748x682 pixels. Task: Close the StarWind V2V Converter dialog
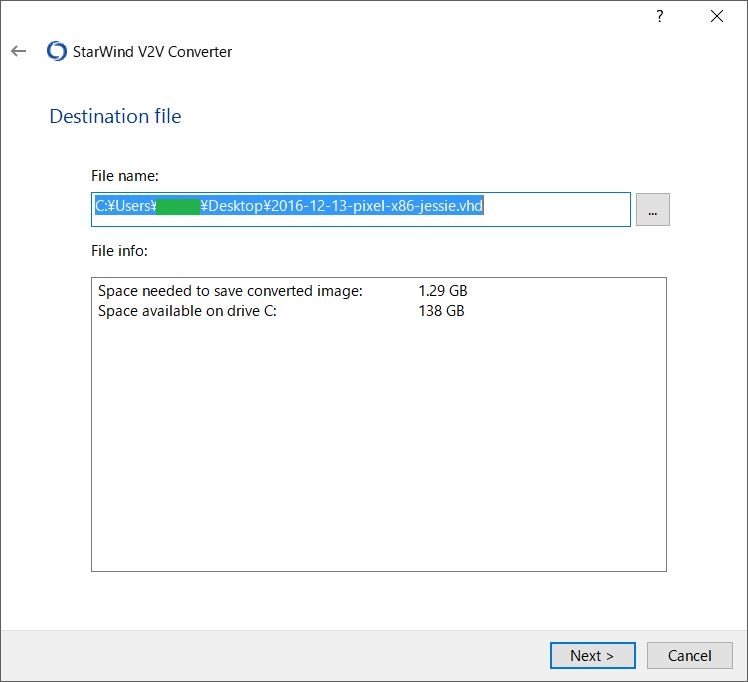pyautogui.click(x=717, y=17)
